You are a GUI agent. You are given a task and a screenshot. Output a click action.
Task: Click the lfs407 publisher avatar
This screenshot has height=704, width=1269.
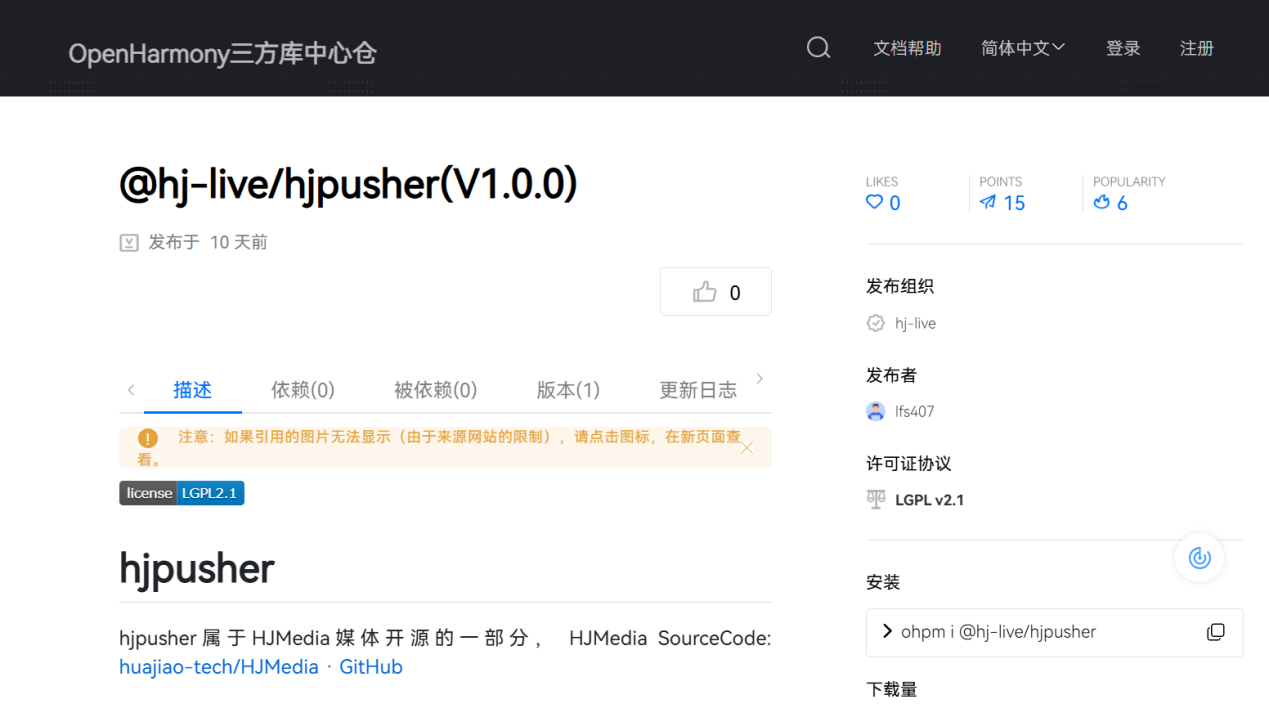(876, 411)
